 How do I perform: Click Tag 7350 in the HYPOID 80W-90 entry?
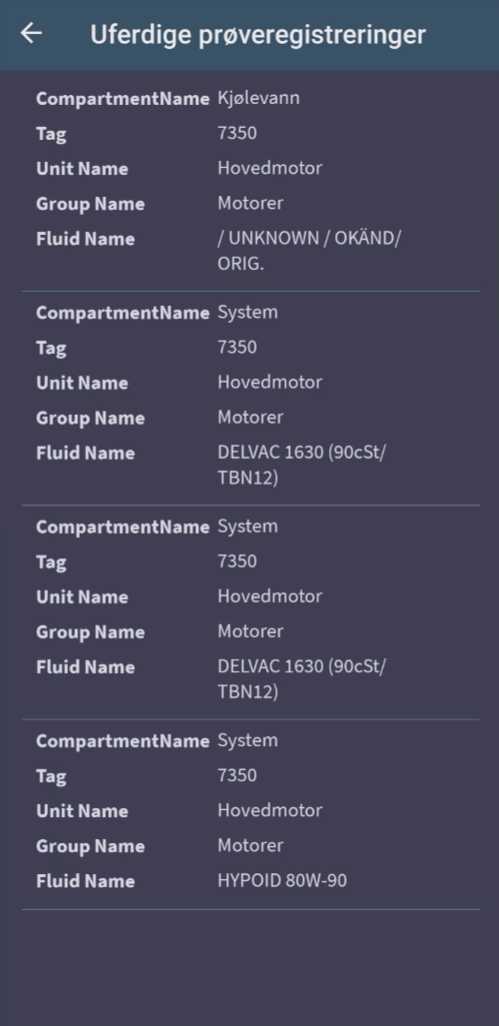coord(237,775)
